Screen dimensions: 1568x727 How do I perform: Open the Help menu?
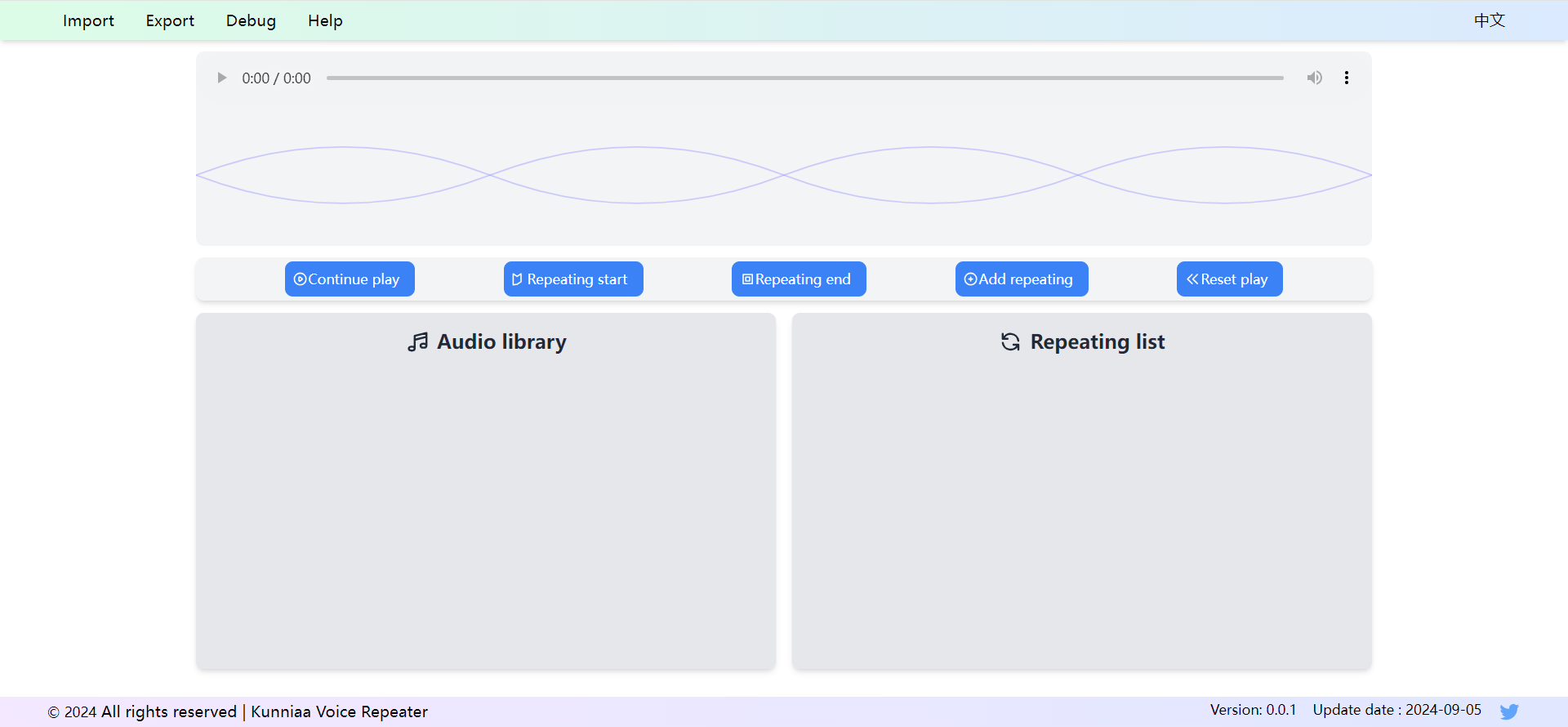[x=325, y=20]
